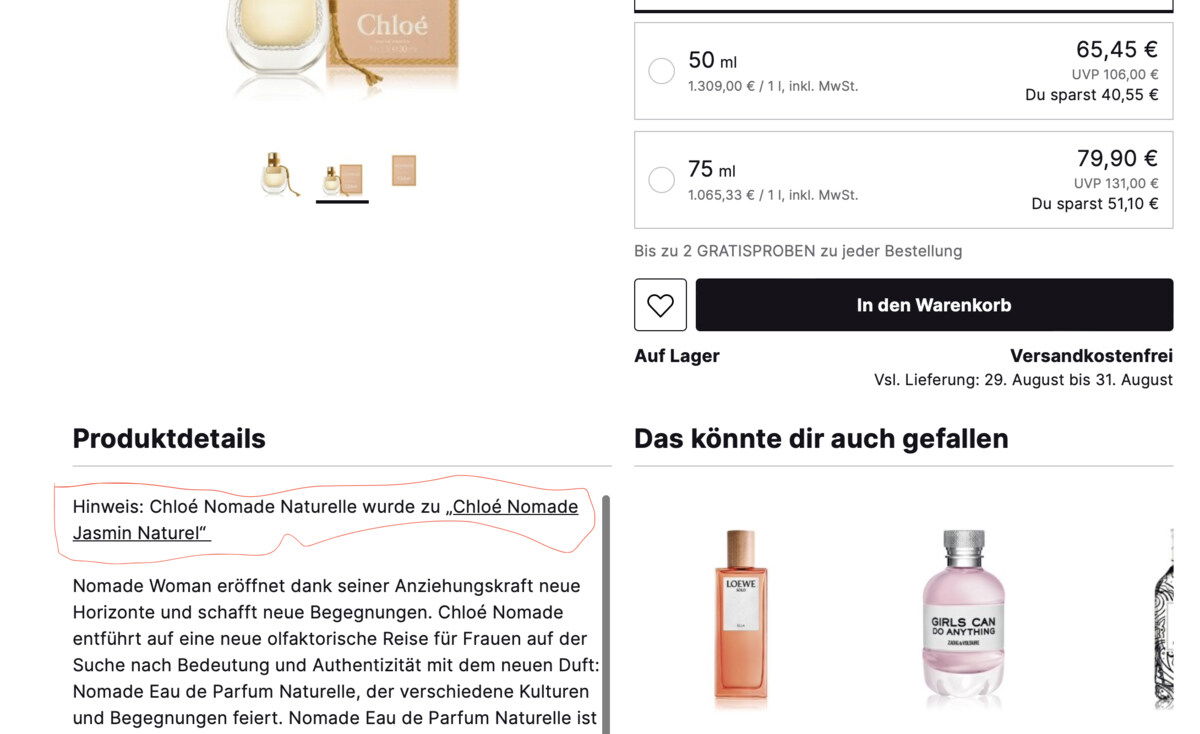Click the 65,45 € price of 50 ml
1200x734 pixels.
click(1116, 49)
